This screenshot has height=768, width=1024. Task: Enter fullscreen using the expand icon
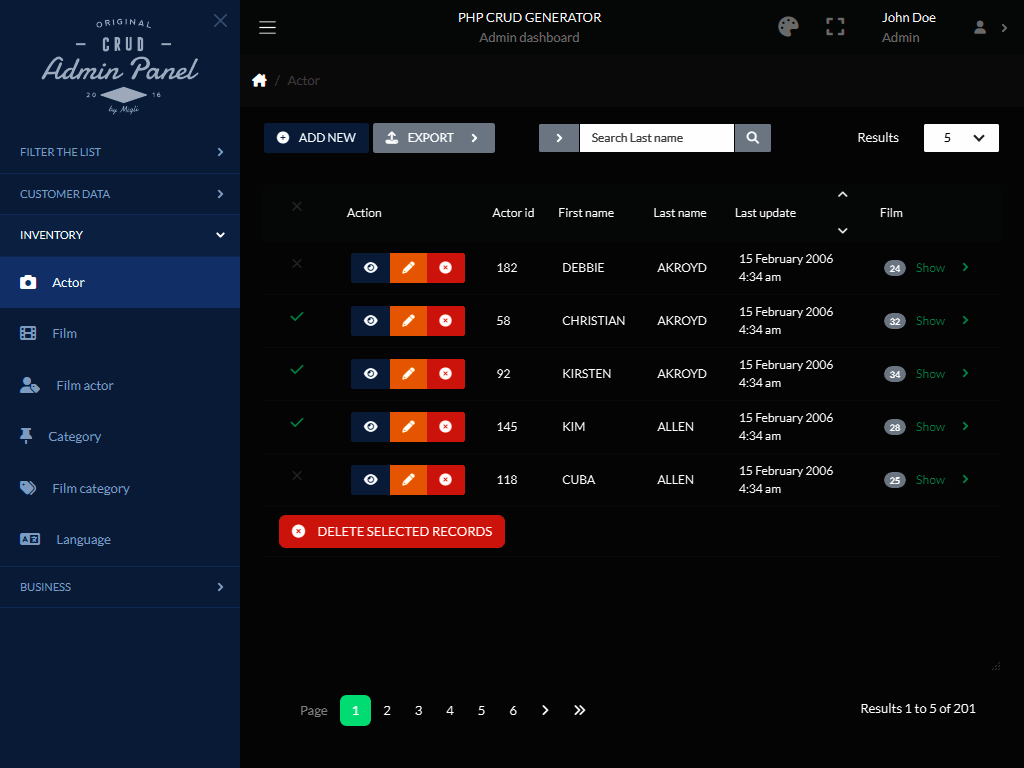click(x=835, y=27)
